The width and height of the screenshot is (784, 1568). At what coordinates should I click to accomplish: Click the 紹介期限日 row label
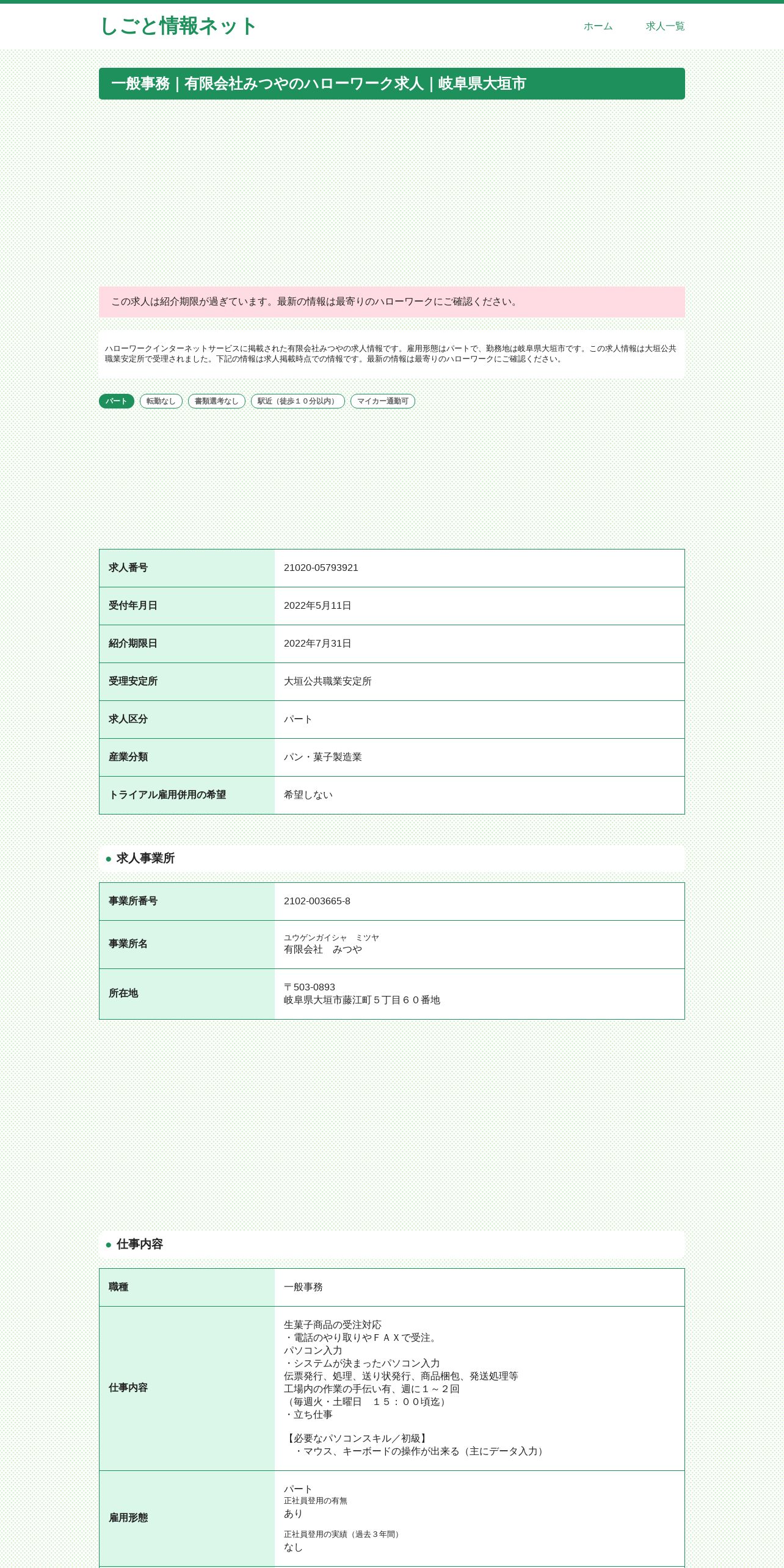pos(133,644)
